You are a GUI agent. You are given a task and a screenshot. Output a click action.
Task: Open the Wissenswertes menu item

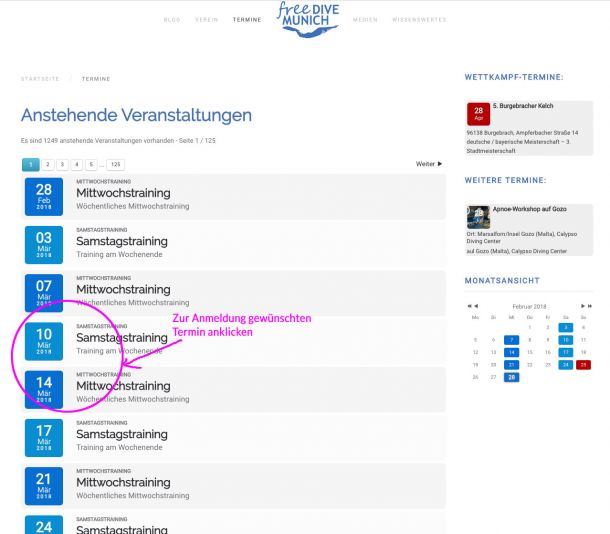point(419,20)
